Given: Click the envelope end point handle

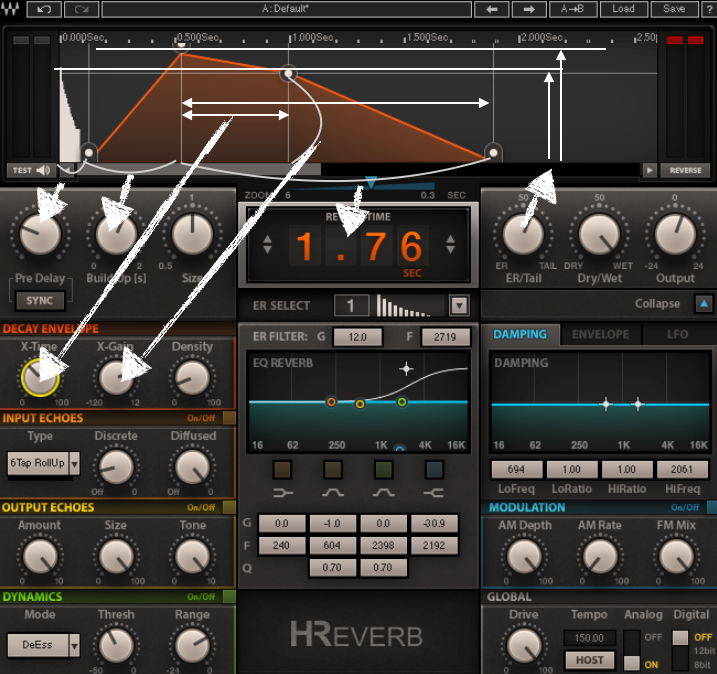Looking at the screenshot, I should click(x=493, y=152).
